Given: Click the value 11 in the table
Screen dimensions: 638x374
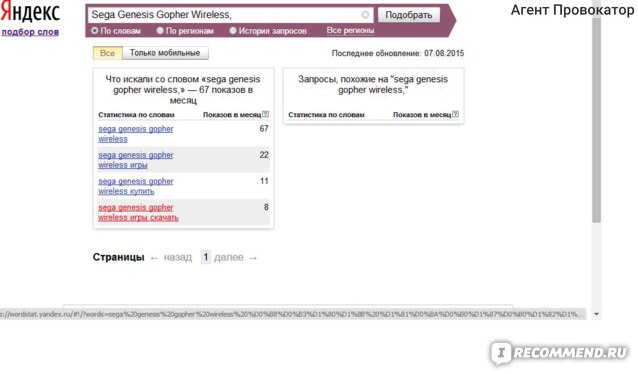Looking at the screenshot, I should tap(264, 181).
